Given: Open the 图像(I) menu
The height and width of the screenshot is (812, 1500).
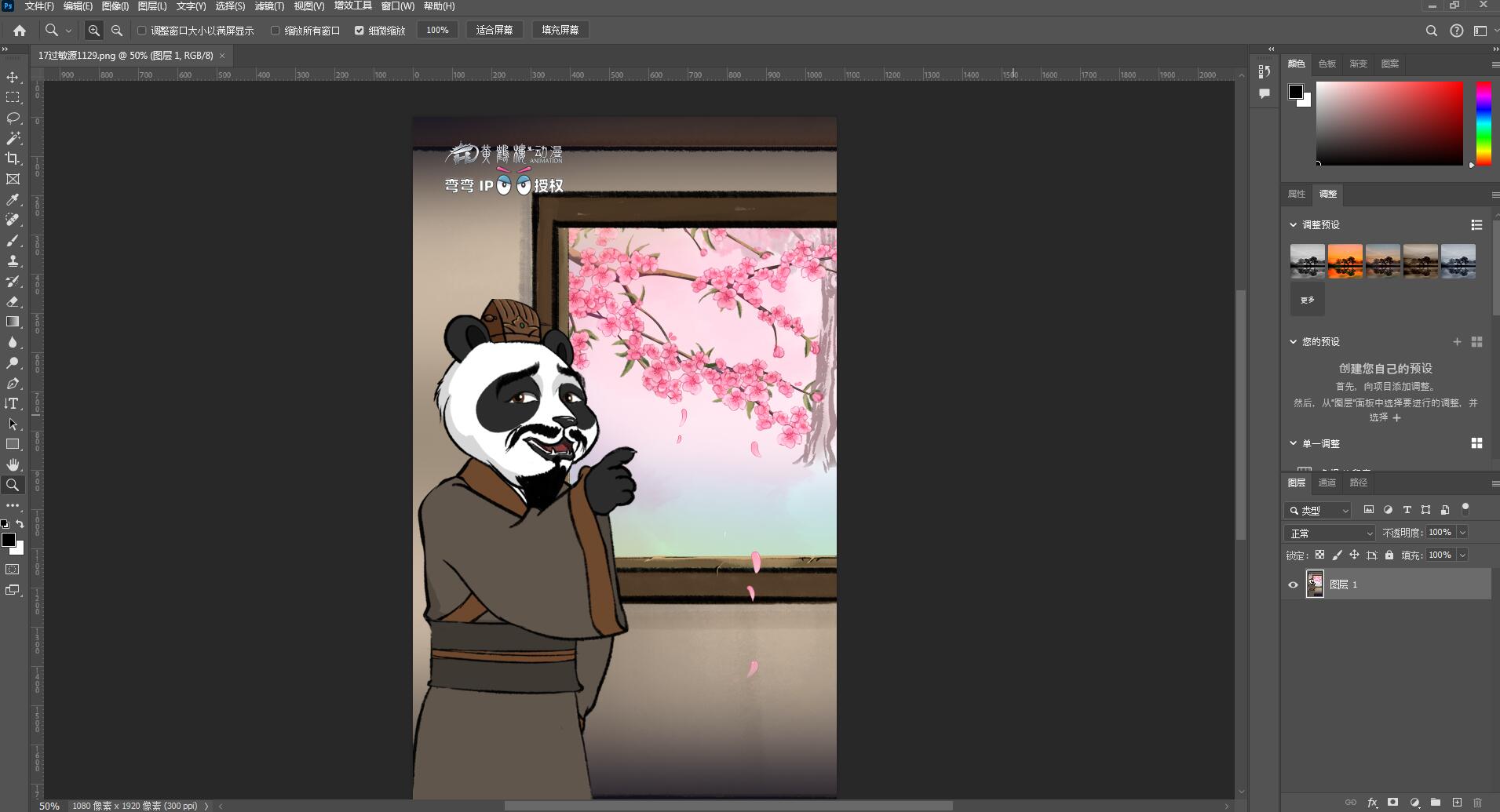Looking at the screenshot, I should tap(115, 6).
